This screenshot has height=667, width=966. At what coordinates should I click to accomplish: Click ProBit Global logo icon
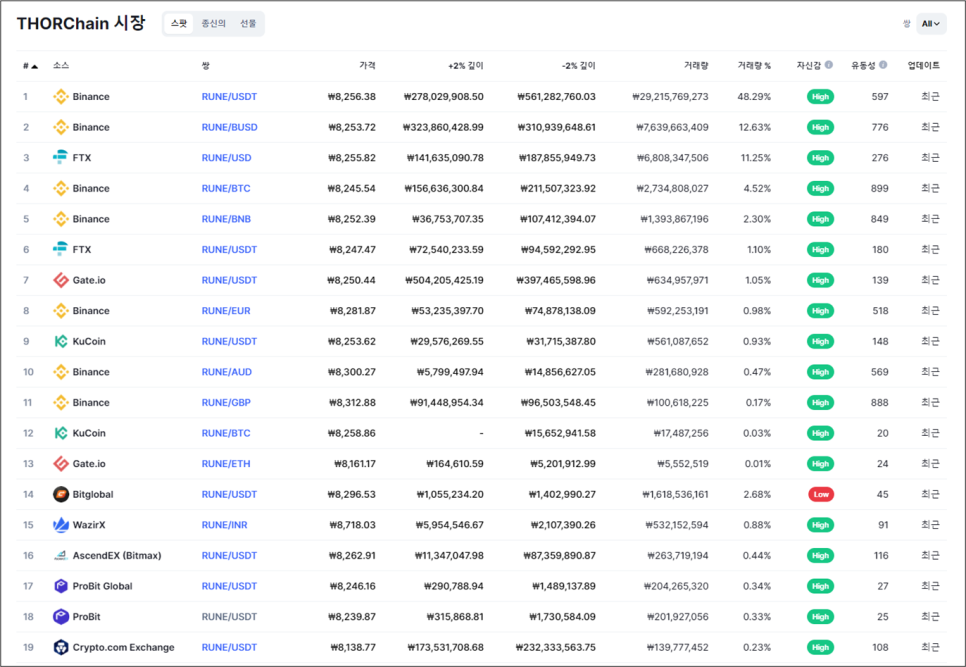pos(60,586)
